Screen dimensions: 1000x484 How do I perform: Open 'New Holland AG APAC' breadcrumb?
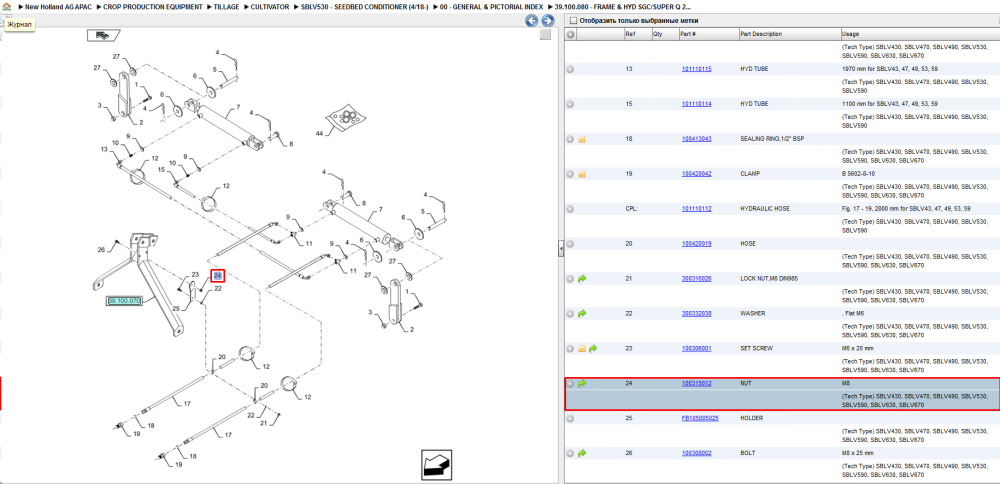click(58, 6)
